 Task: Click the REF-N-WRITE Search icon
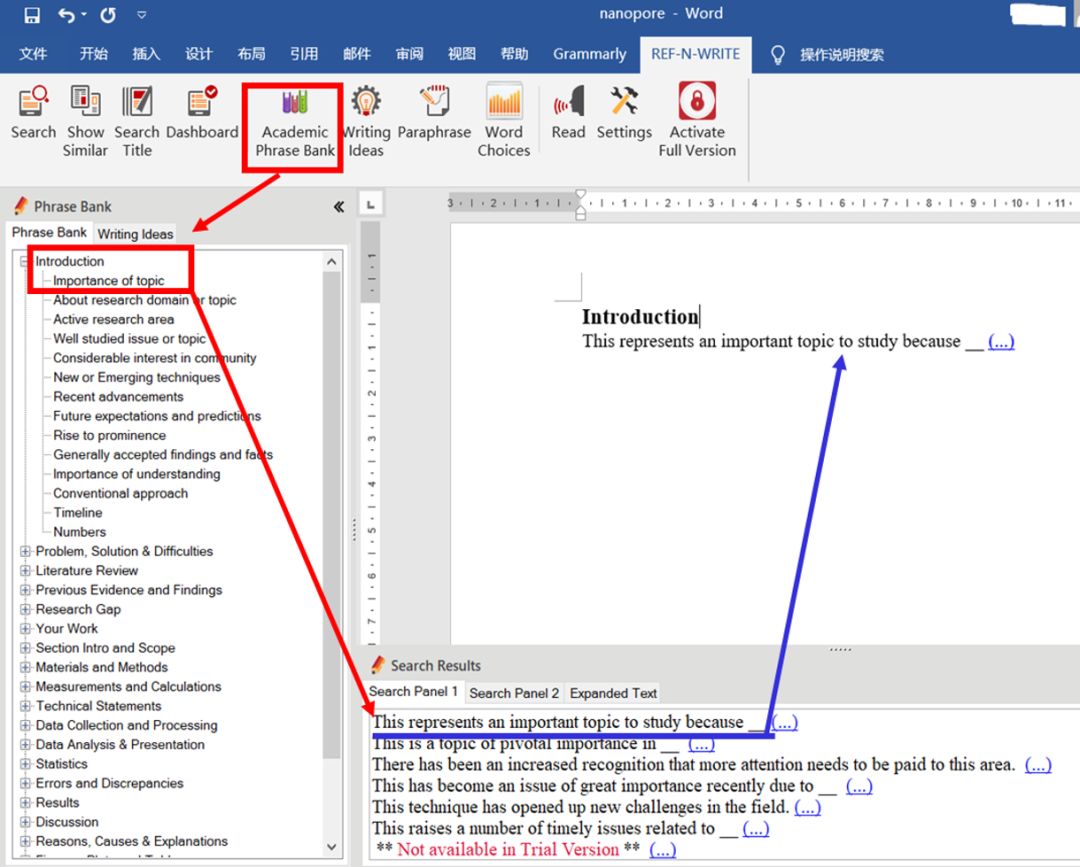coord(33,101)
